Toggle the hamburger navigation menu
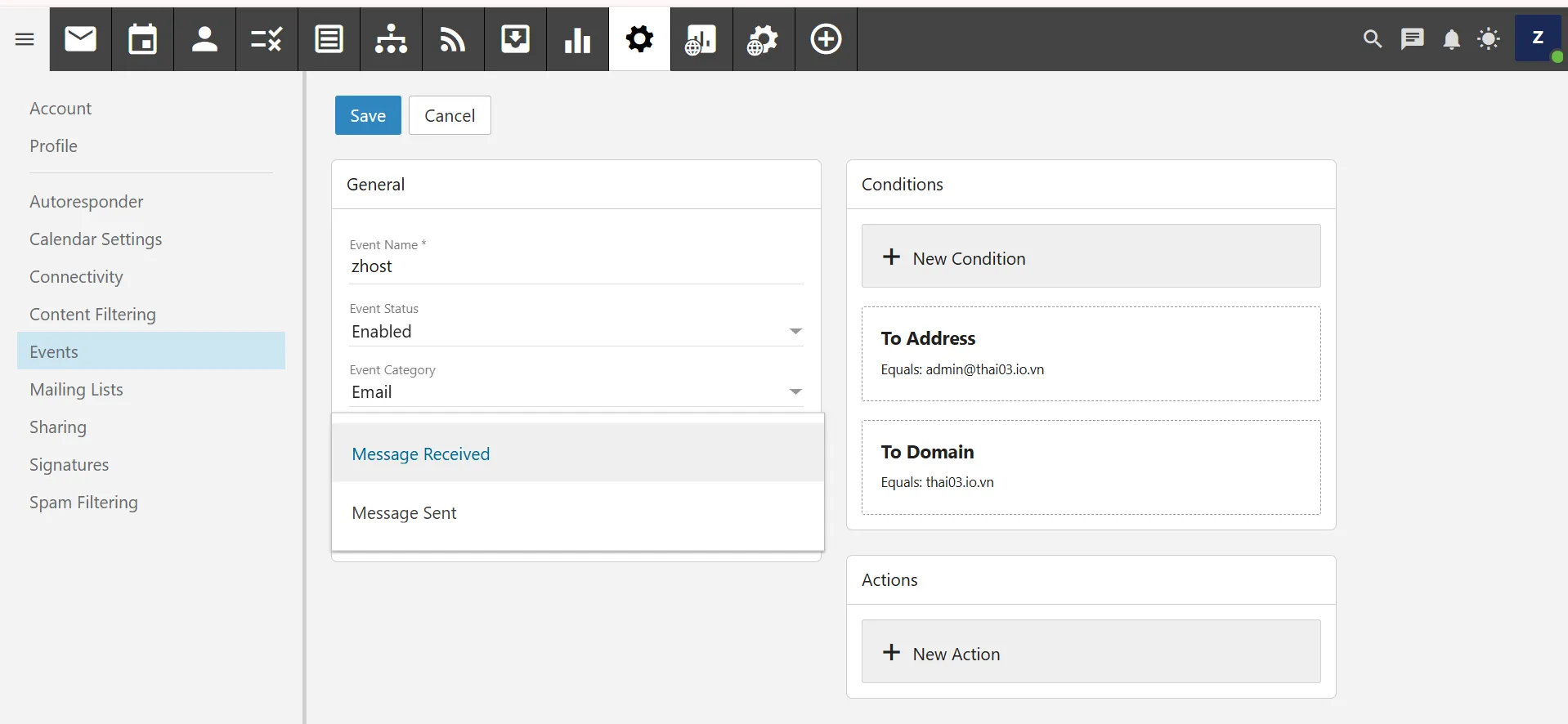The height and width of the screenshot is (724, 1568). point(25,39)
